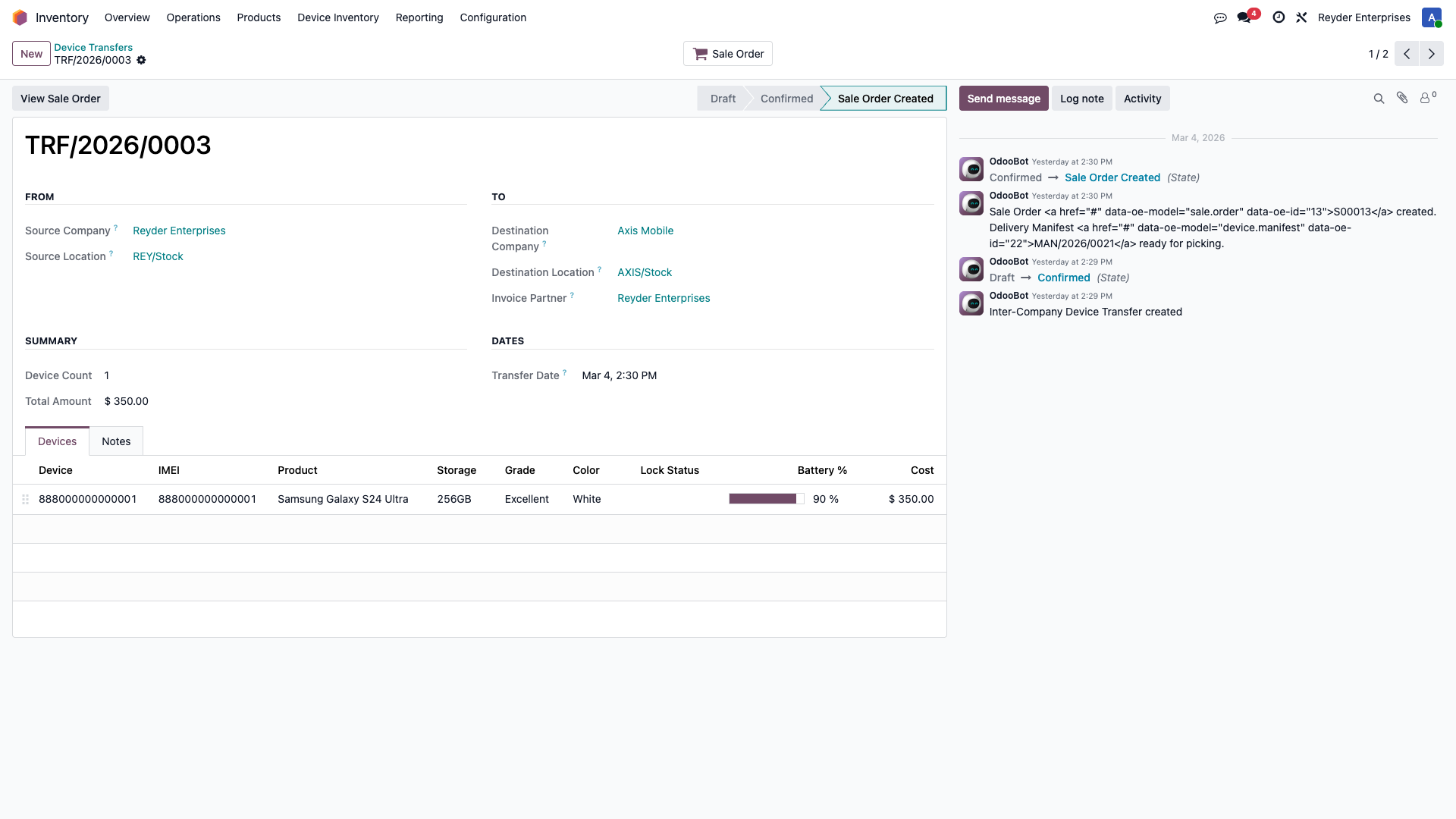This screenshot has height=819, width=1456.
Task: Switch to the Notes tab
Action: click(x=116, y=441)
